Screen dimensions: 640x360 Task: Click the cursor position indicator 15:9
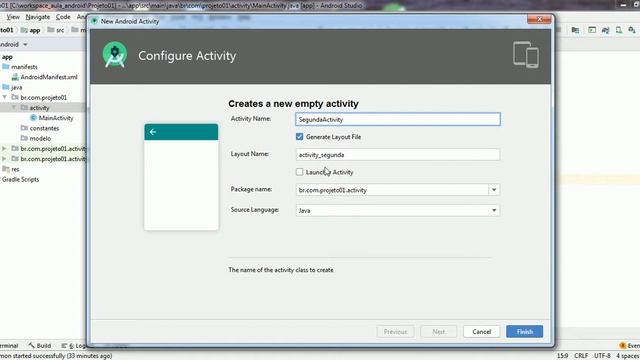(x=562, y=356)
